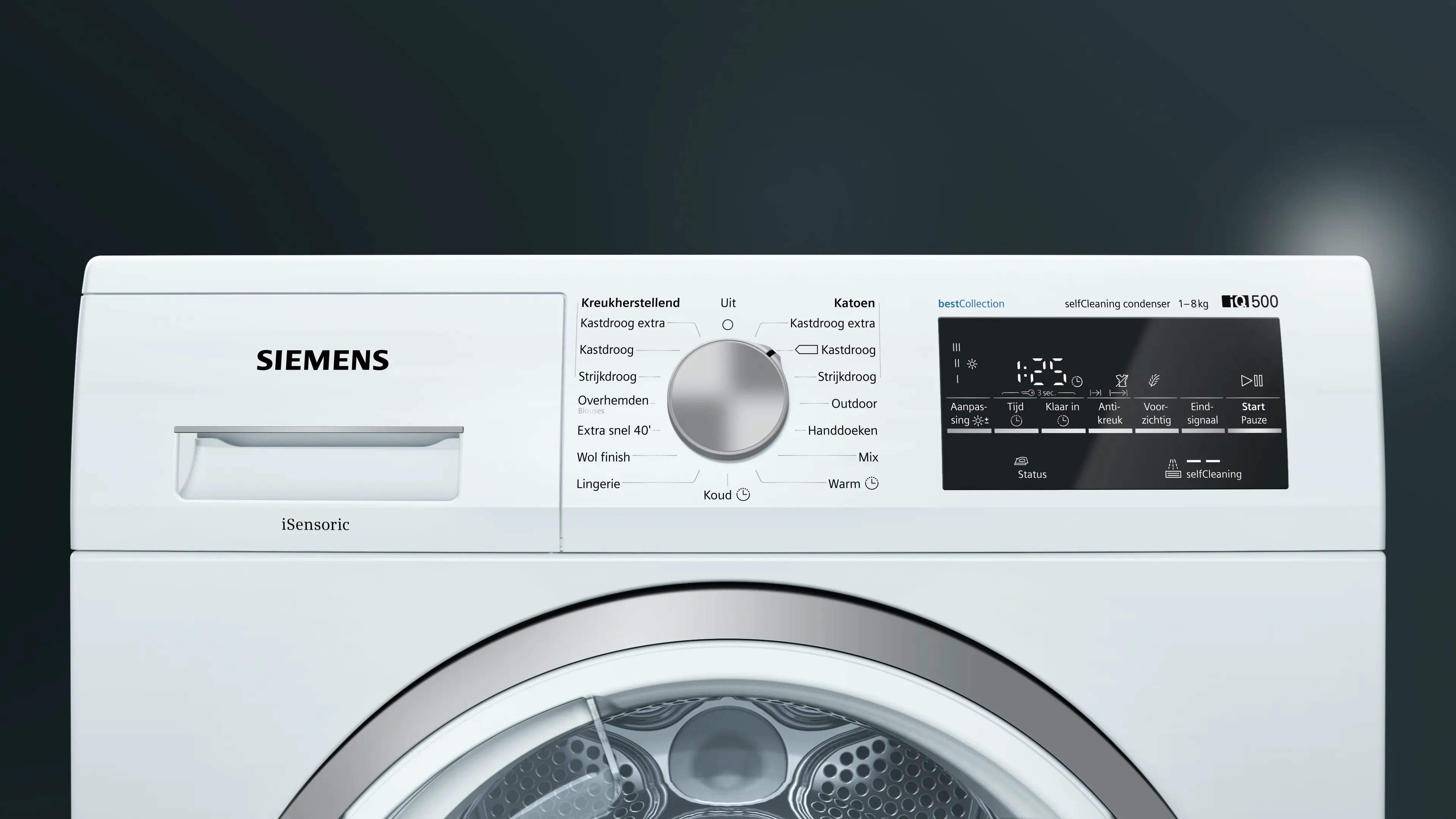The height and width of the screenshot is (819, 1456).
Task: Toggle the Antikreuk option
Action: click(1109, 414)
